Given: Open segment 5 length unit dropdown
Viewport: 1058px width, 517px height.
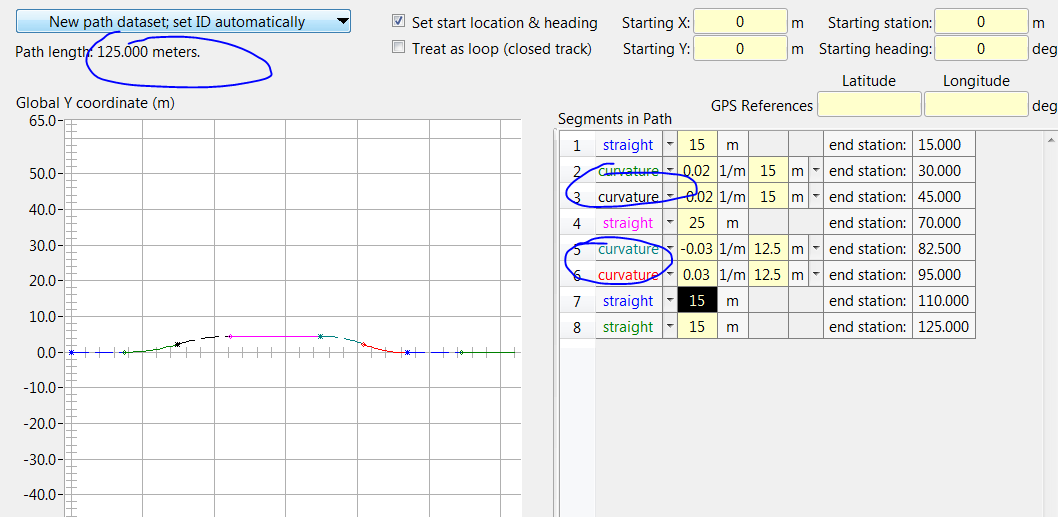Looking at the screenshot, I should tap(816, 248).
